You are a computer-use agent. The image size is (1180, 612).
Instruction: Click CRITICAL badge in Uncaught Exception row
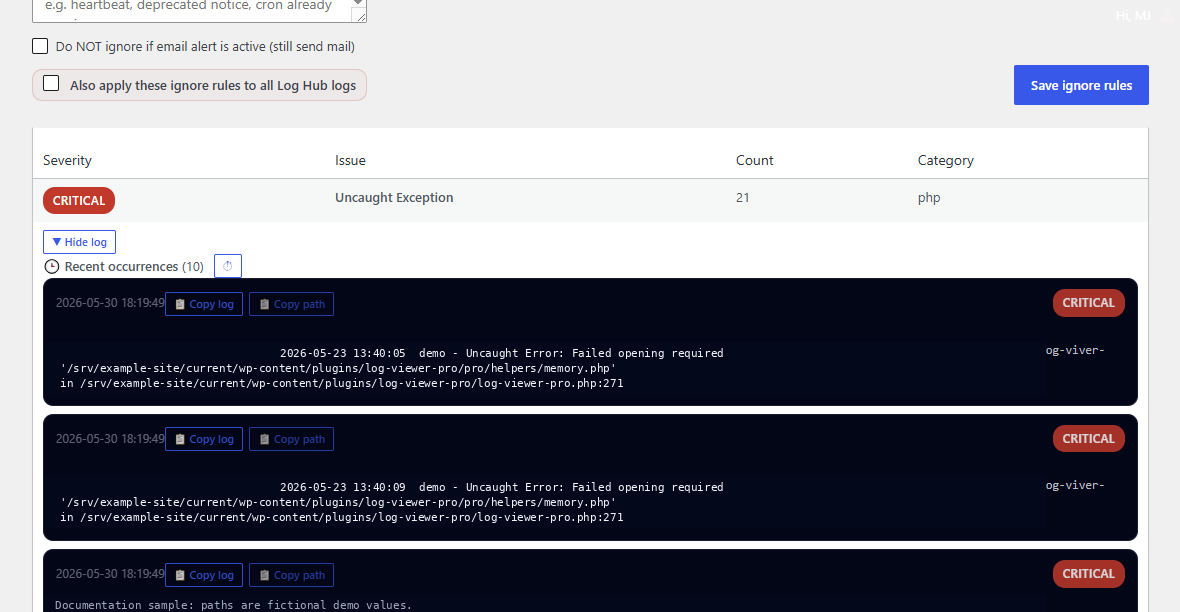(79, 200)
